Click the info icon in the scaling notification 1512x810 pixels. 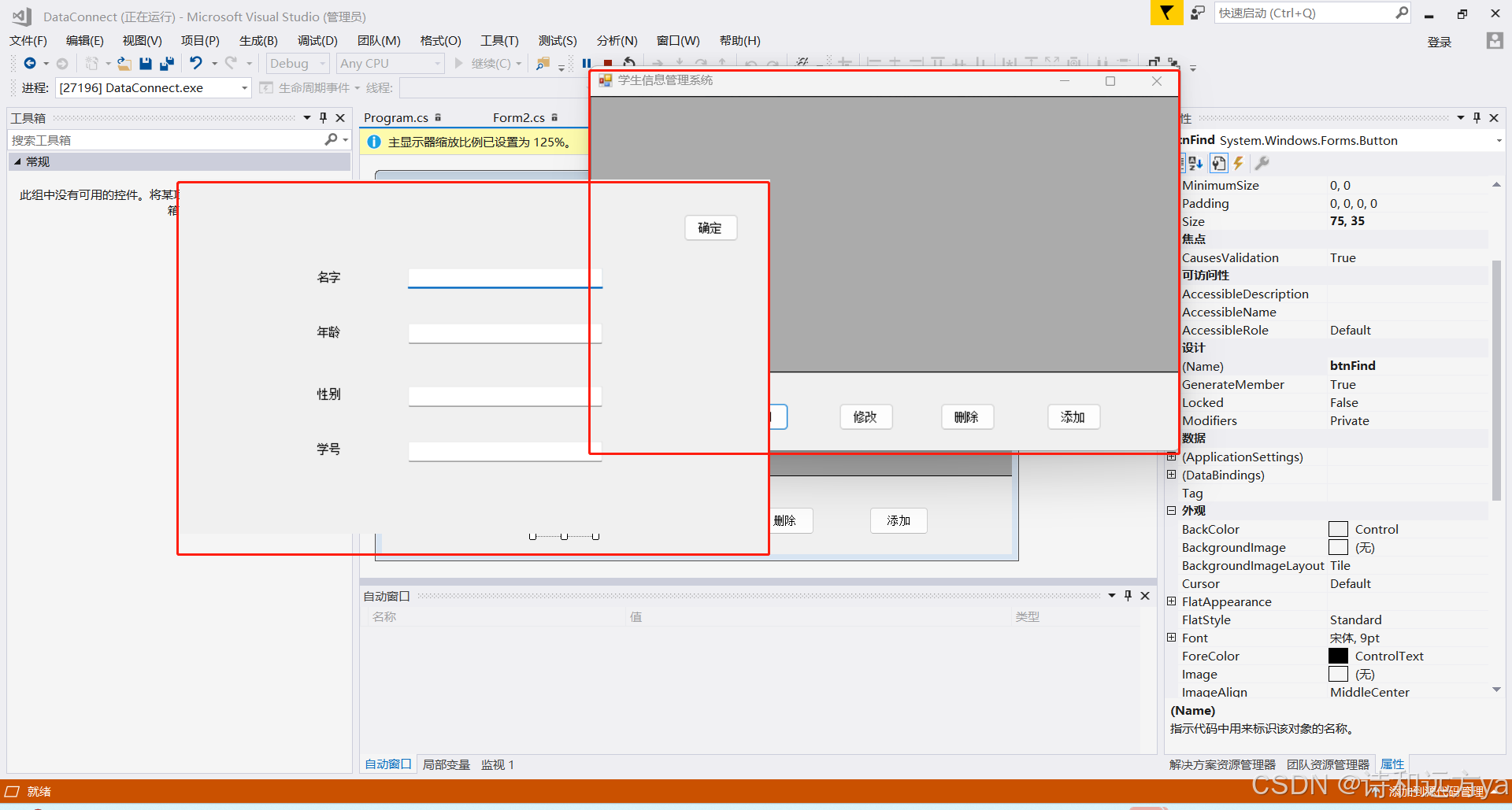coord(374,142)
